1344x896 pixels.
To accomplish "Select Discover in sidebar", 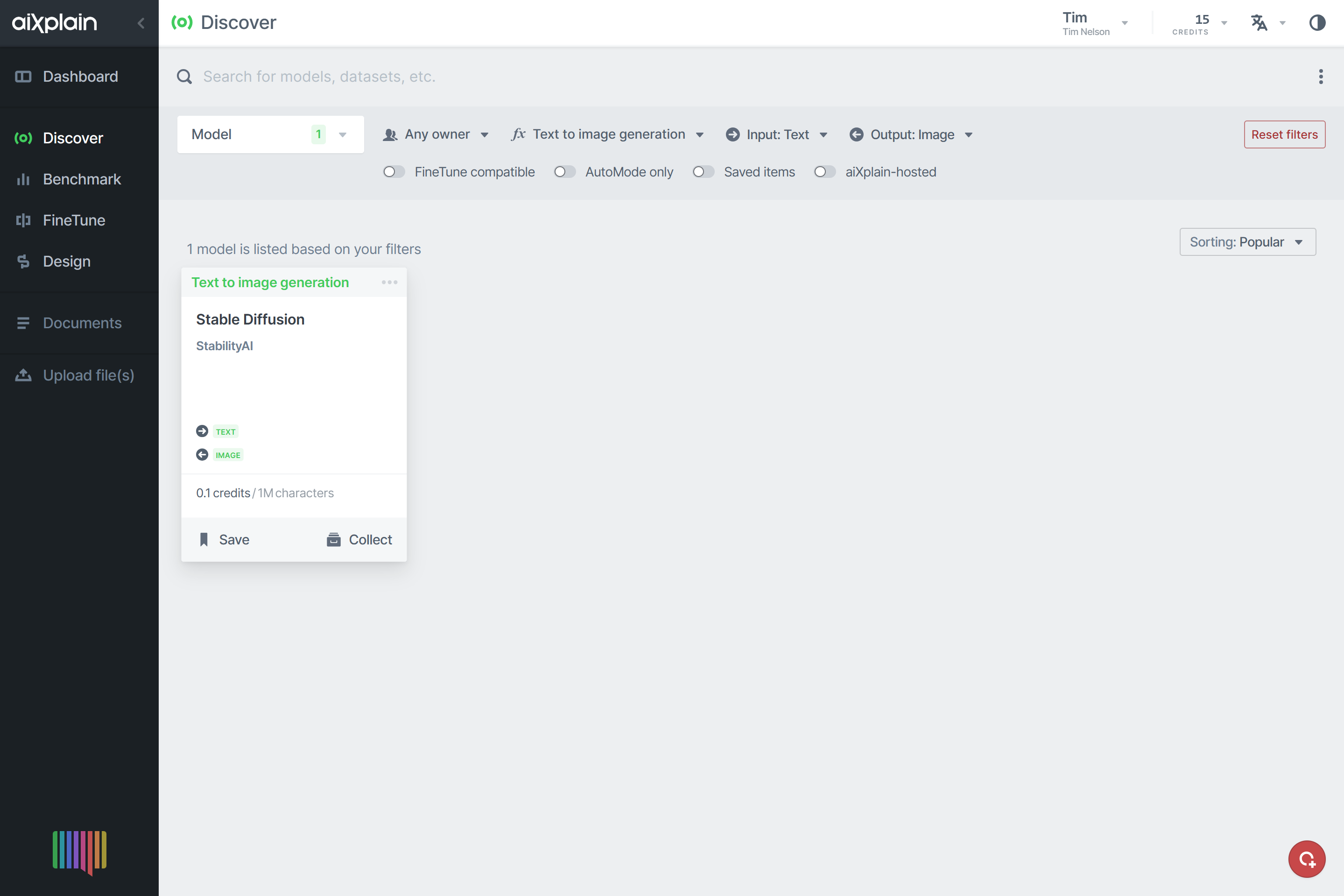I will (x=79, y=138).
